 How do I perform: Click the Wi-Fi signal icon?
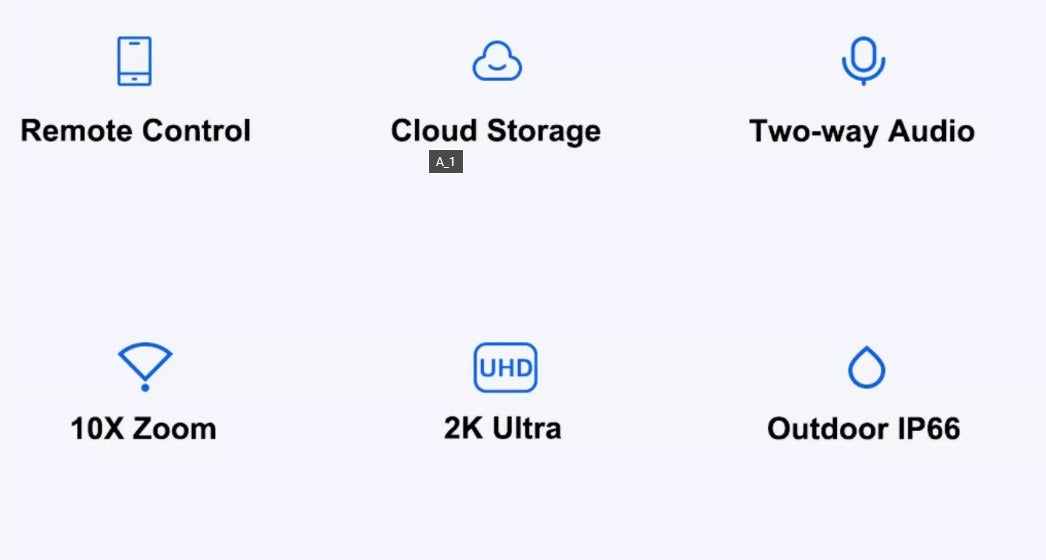click(x=145, y=366)
